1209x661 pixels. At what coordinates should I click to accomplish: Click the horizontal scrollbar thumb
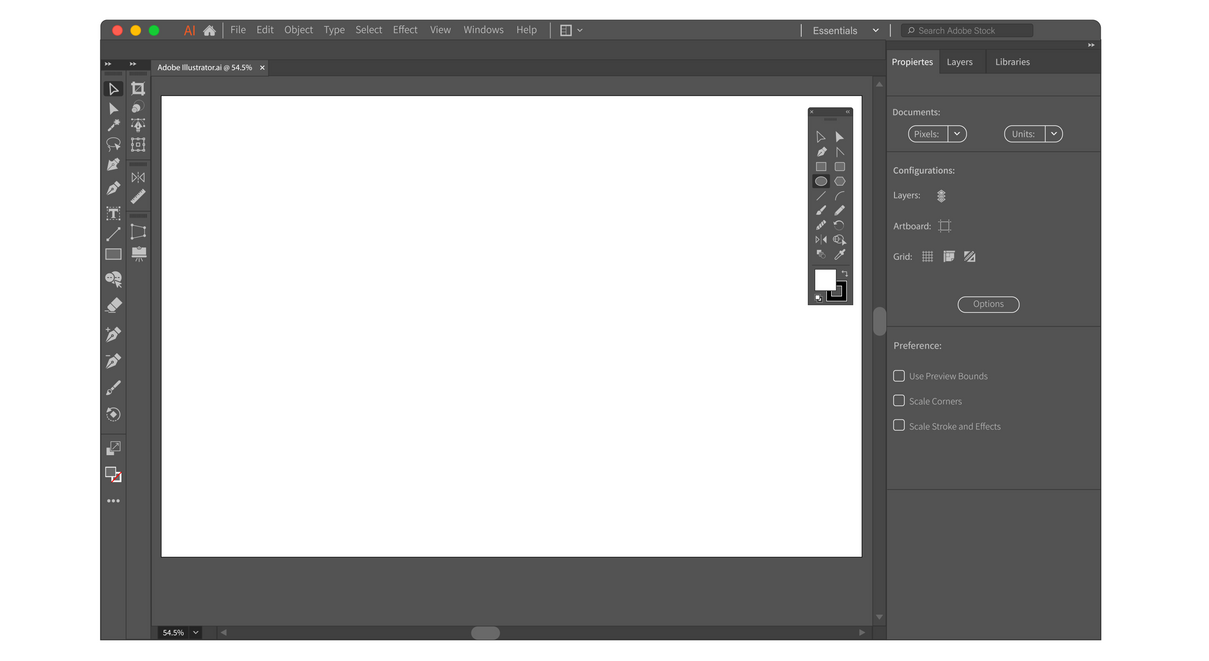[485, 632]
